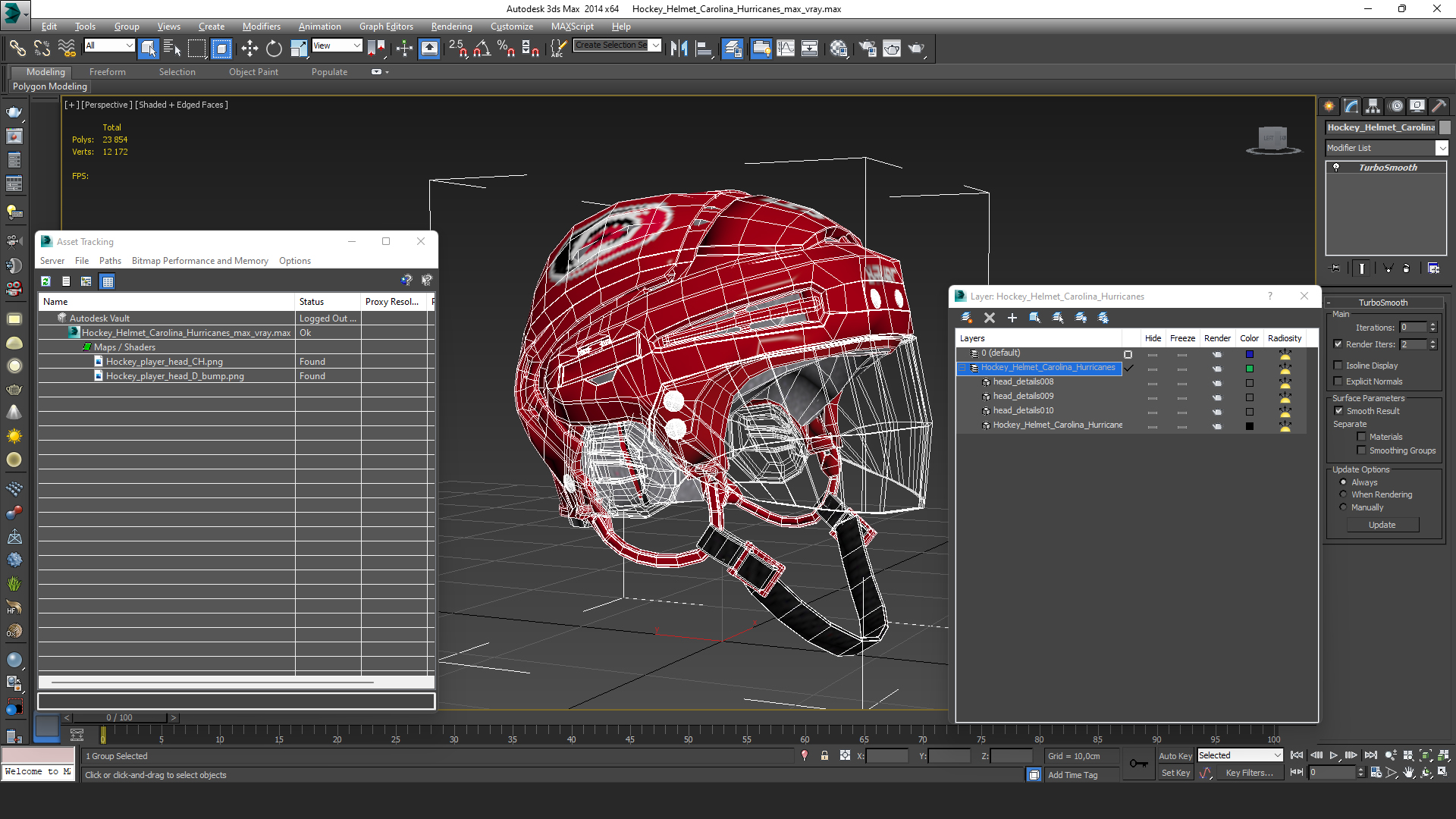Toggle the Percent Snap button
The width and height of the screenshot is (1456, 819).
pyautogui.click(x=506, y=49)
